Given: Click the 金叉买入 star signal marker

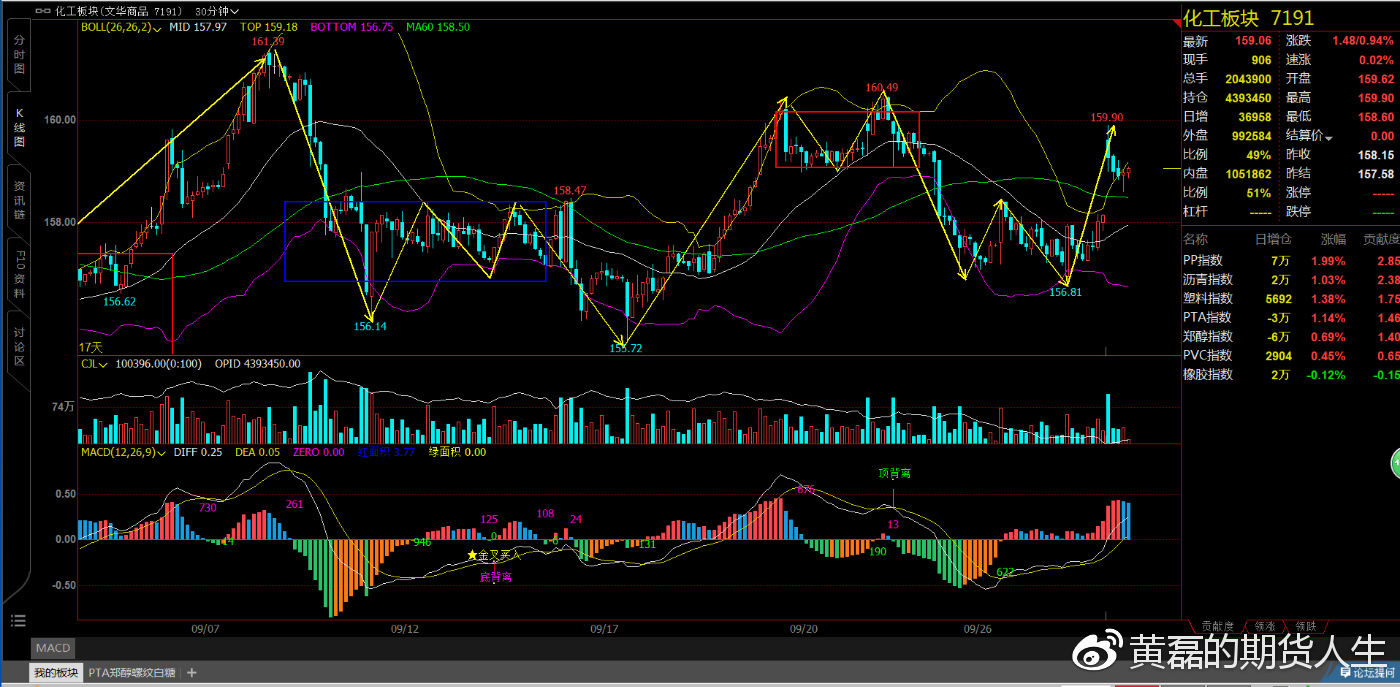Looking at the screenshot, I should [494, 554].
